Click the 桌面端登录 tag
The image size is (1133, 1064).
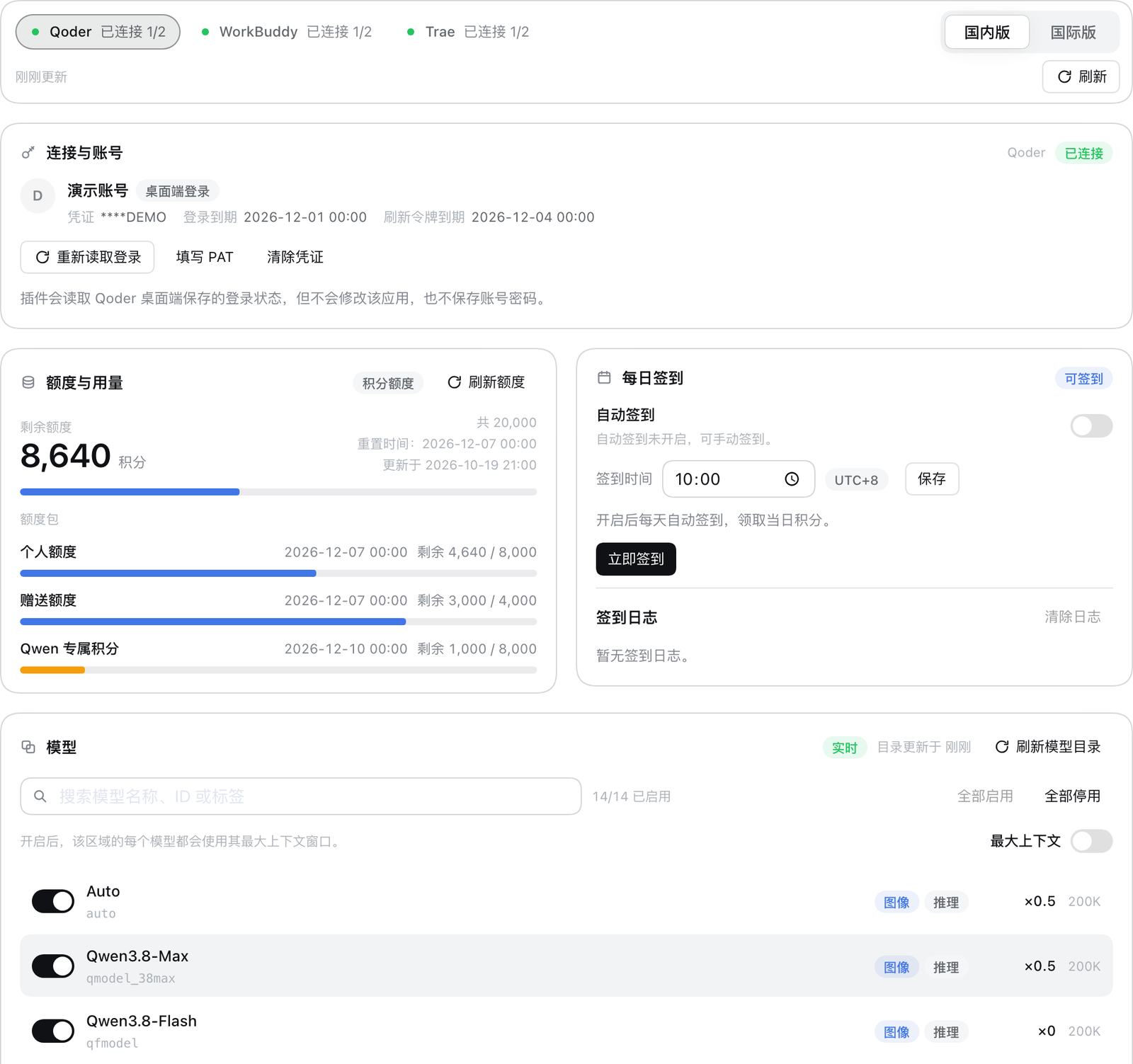(177, 191)
